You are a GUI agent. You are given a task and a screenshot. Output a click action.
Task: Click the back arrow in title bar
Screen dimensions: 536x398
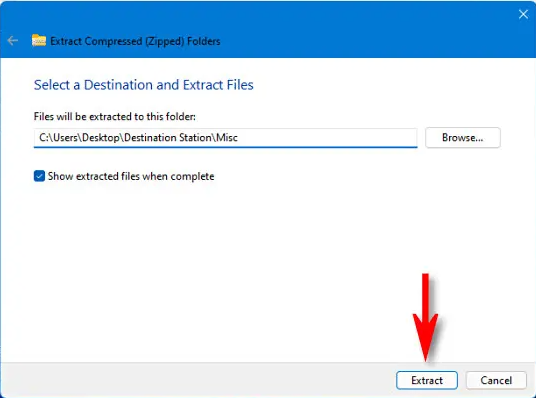(x=13, y=41)
